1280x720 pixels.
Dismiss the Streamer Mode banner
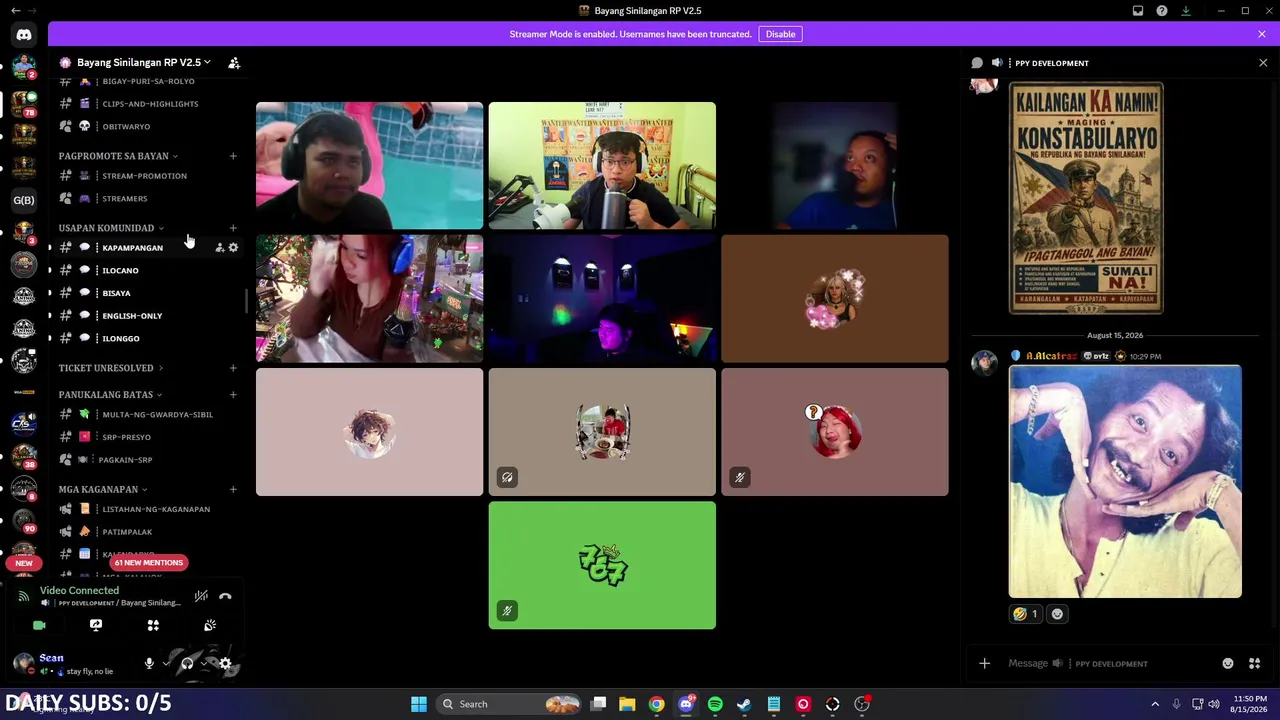coord(1262,34)
